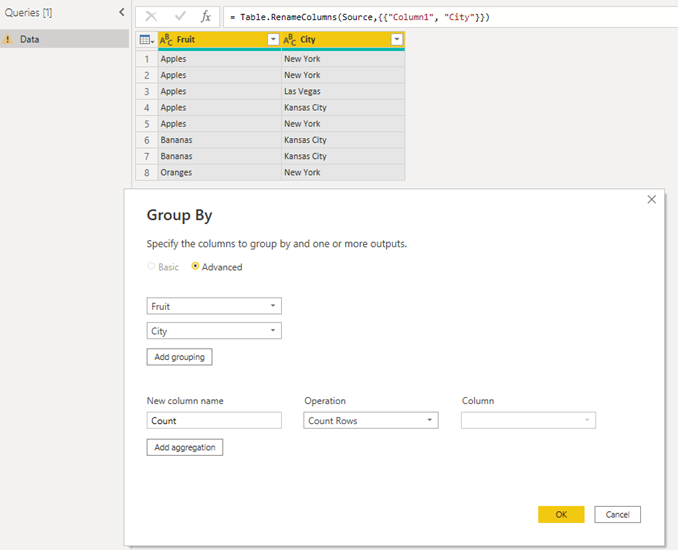The image size is (678, 550).
Task: Expand the Count Rows operation dropdown
Action: (371, 420)
